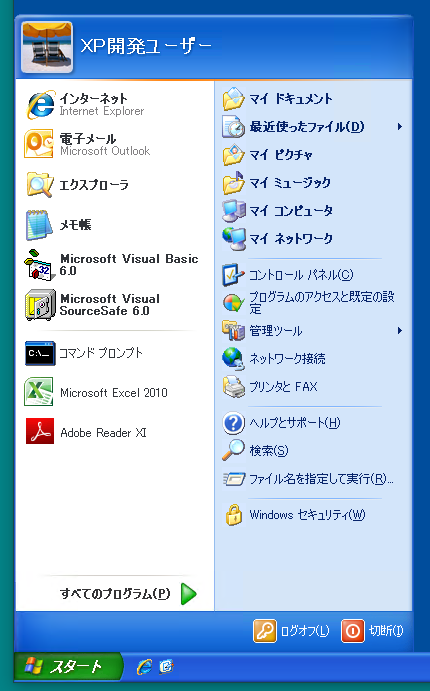The height and width of the screenshot is (691, 430).
Task: Launch メモ帳 notepad icon
Action: [x=39, y=225]
